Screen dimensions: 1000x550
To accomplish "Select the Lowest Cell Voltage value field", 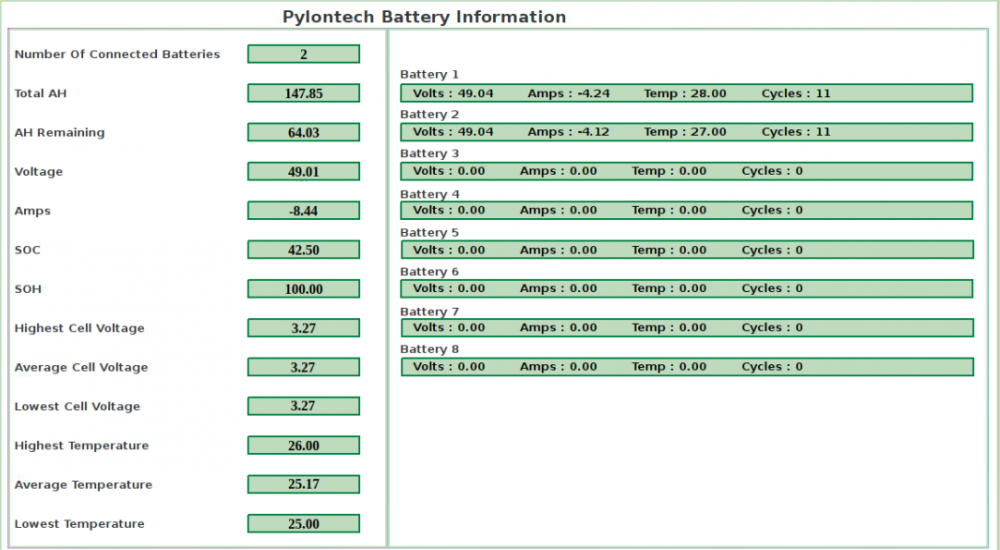I will click(x=304, y=406).
